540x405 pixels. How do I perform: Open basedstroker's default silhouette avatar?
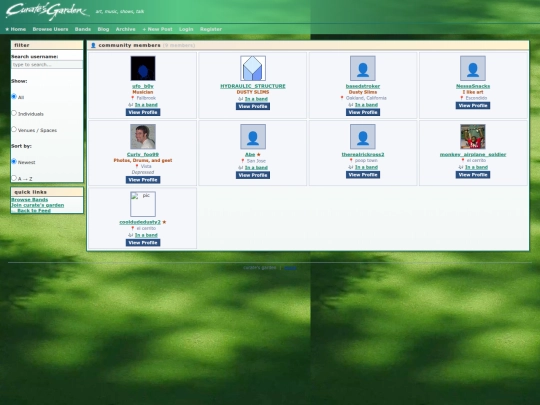(363, 68)
